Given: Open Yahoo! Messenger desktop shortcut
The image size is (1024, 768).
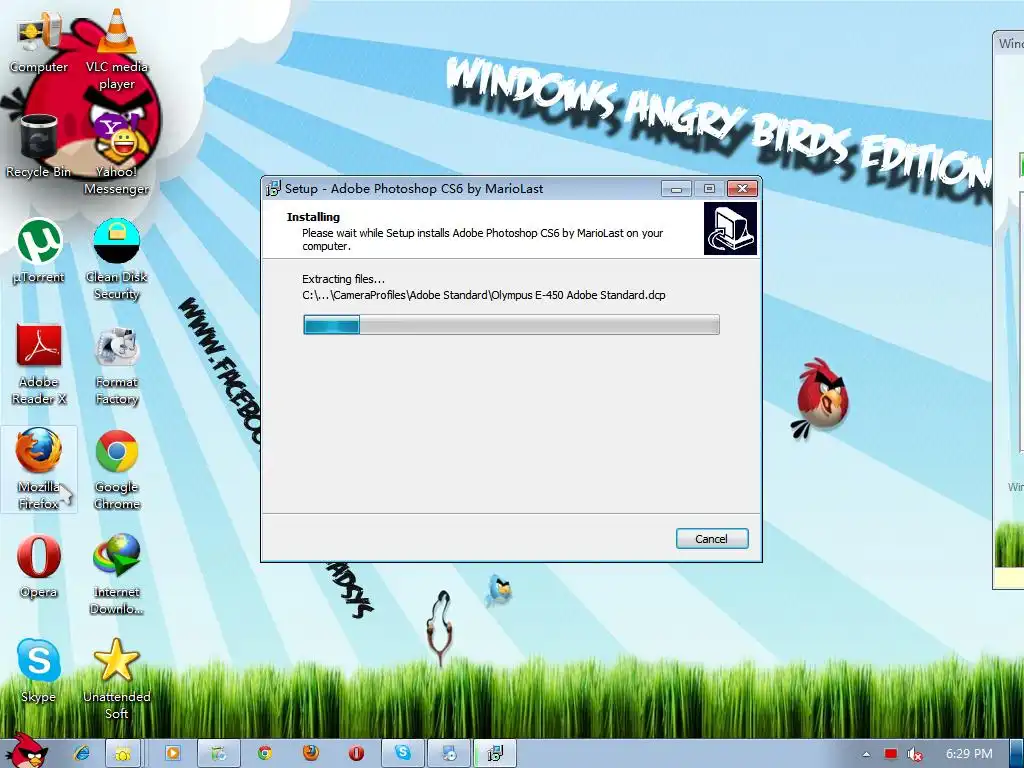Looking at the screenshot, I should point(116,154).
